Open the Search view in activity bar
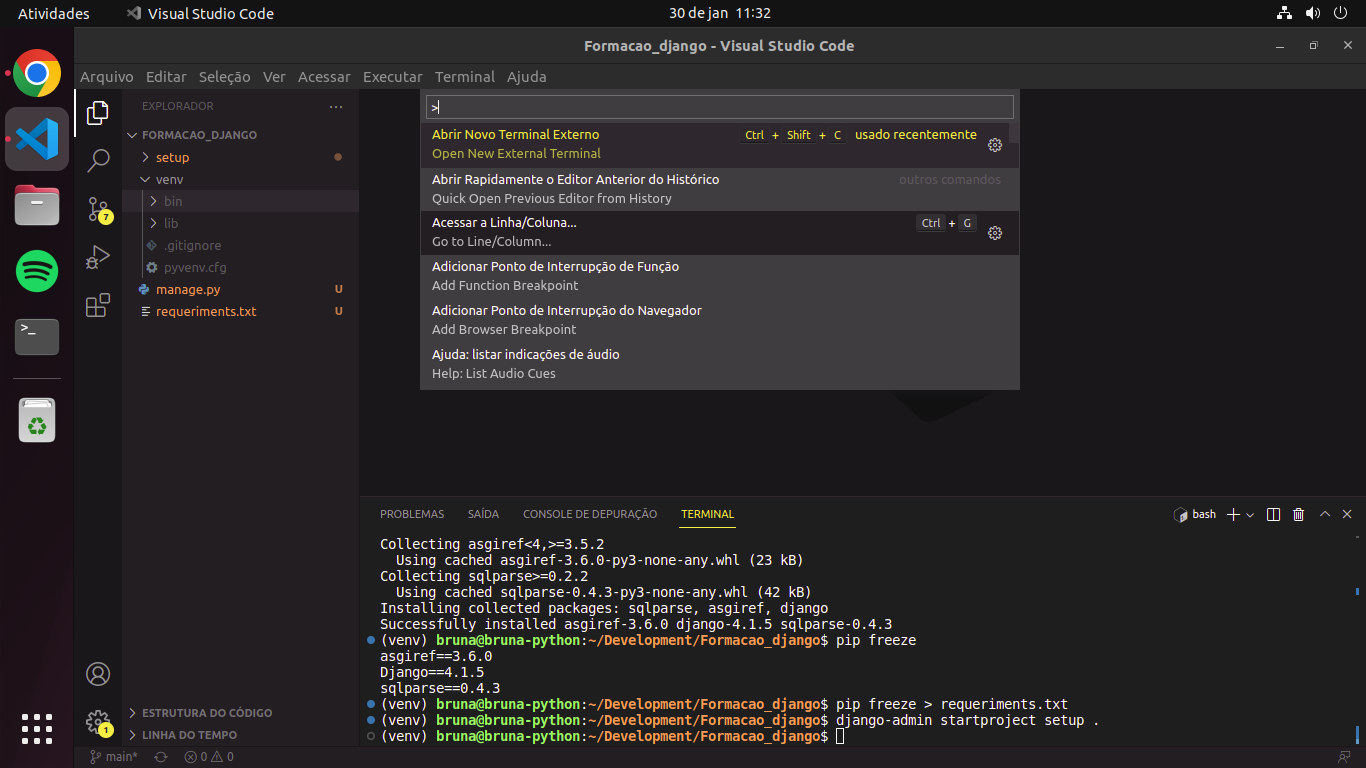The image size is (1366, 768). pos(98,160)
